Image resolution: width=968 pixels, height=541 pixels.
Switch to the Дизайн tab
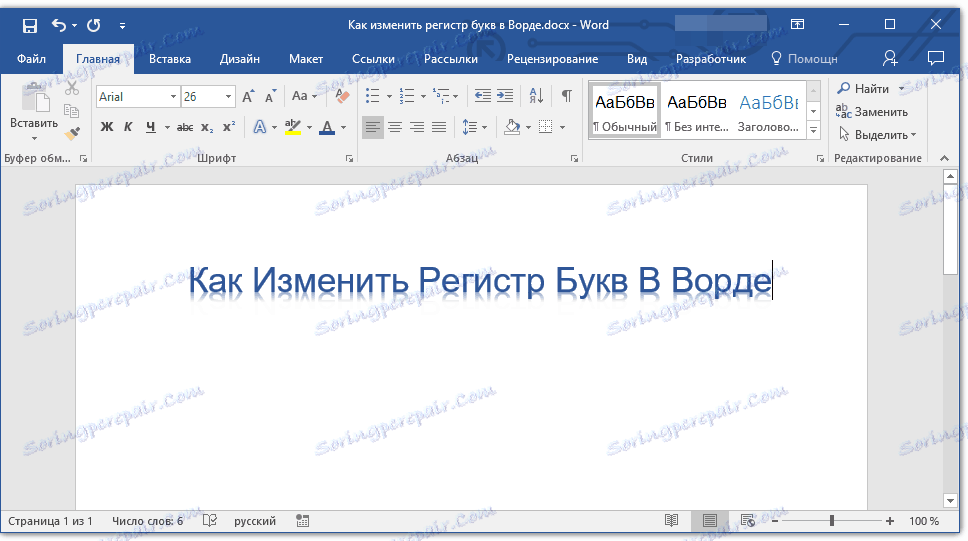240,59
